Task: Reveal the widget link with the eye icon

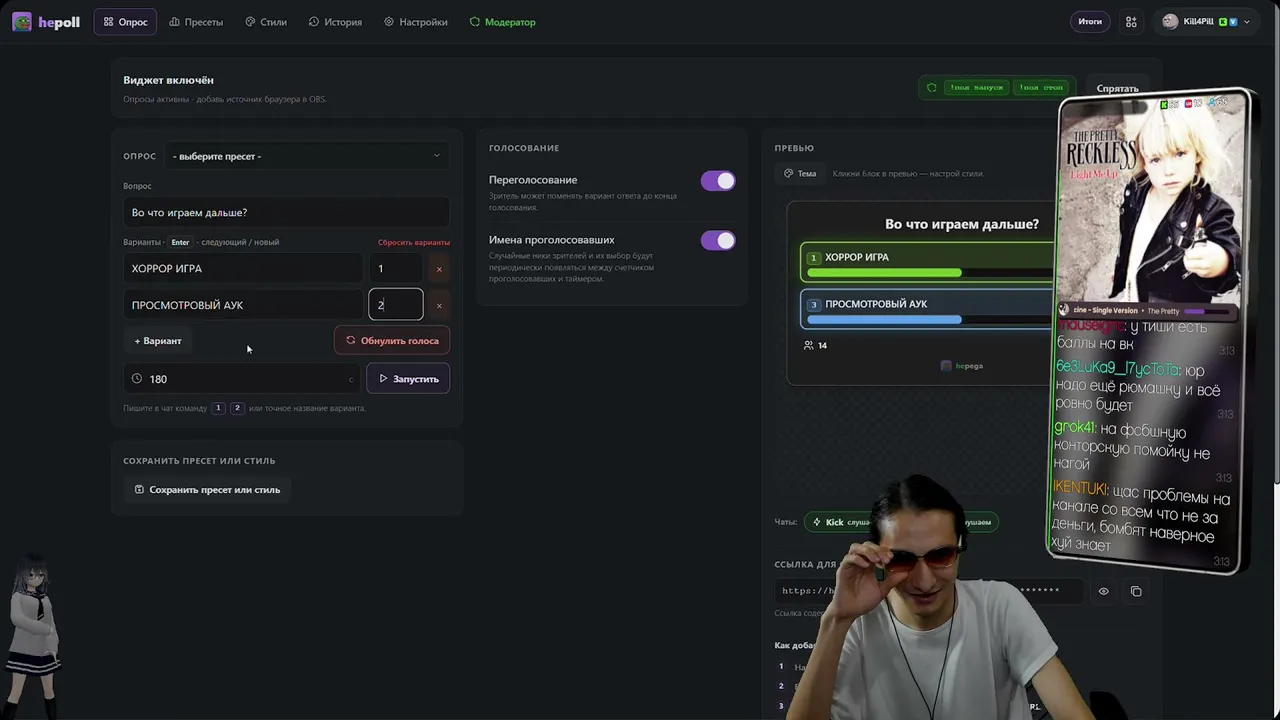Action: pyautogui.click(x=1103, y=592)
